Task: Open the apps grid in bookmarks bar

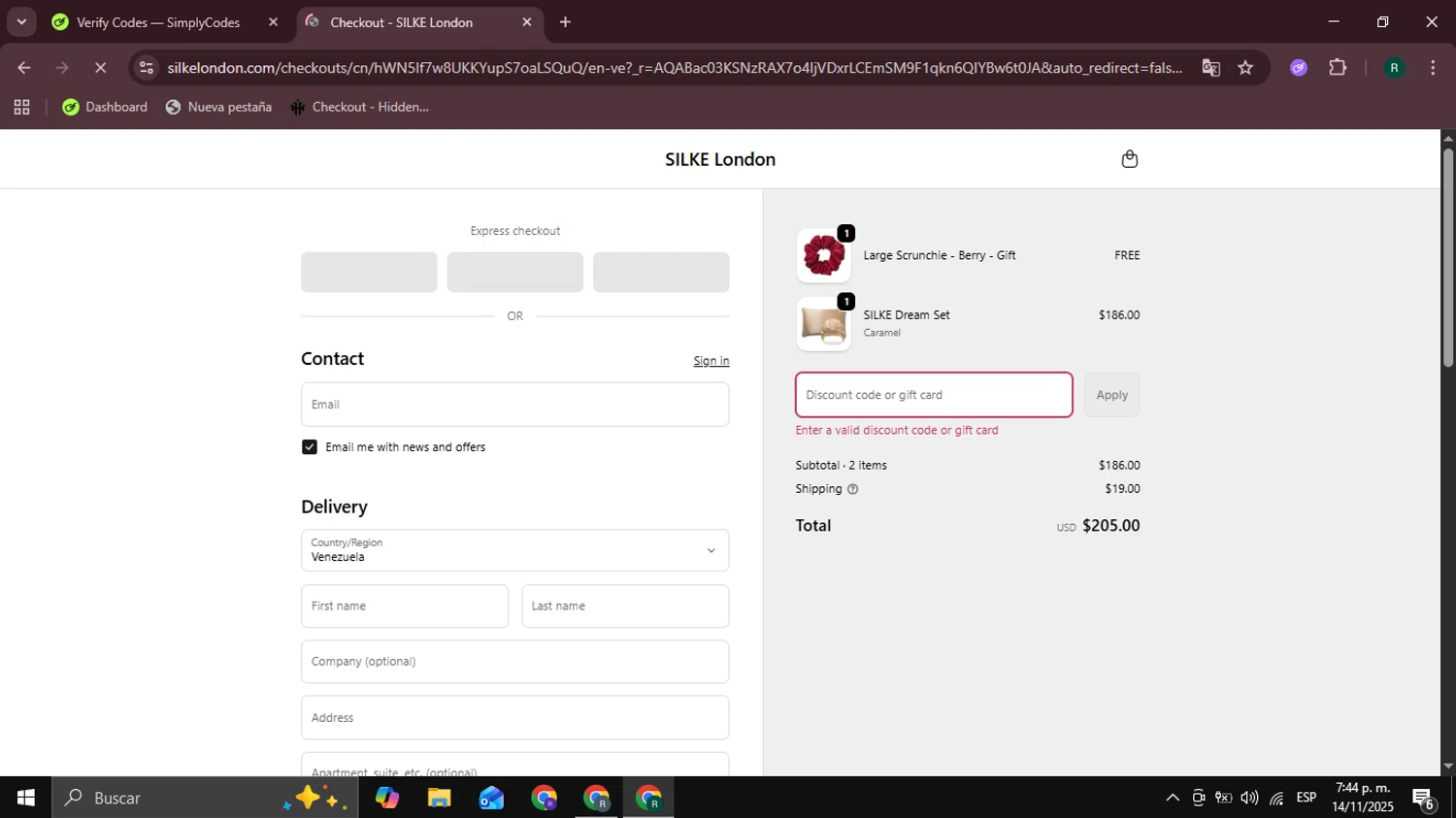Action: click(21, 107)
